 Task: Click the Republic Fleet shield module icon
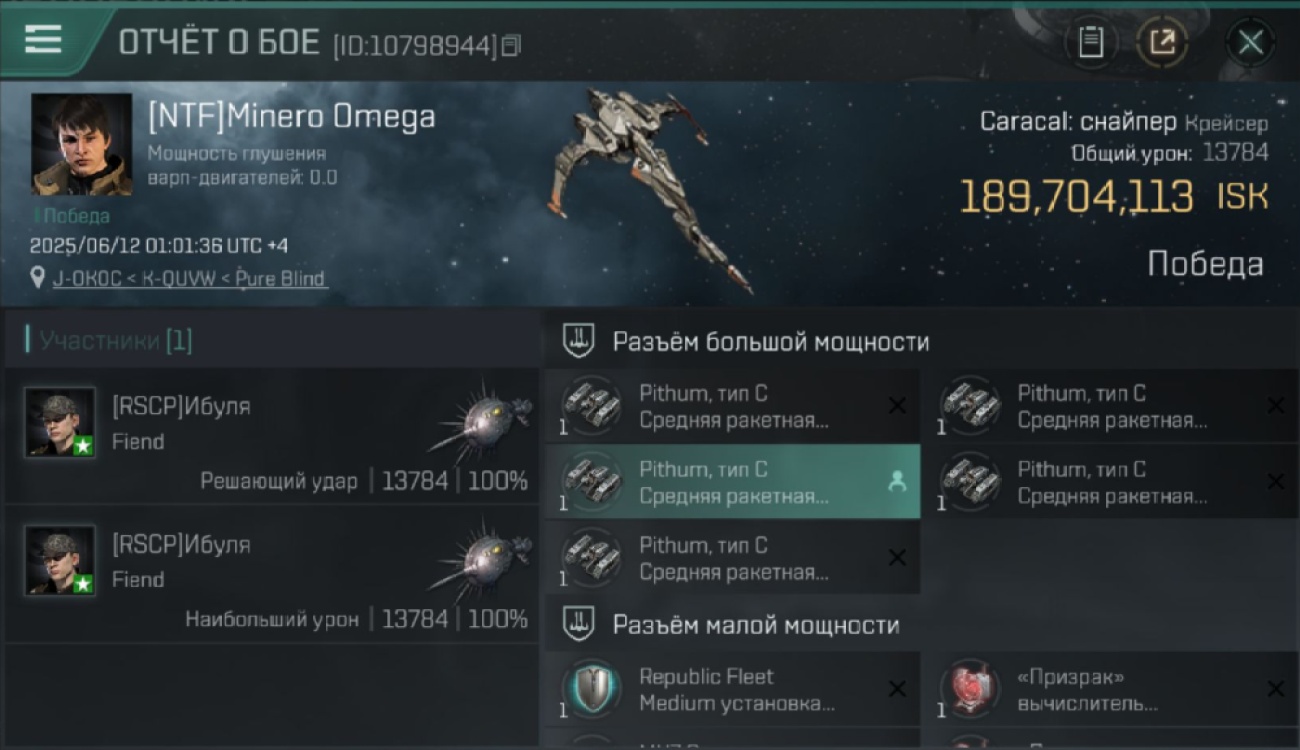click(591, 689)
